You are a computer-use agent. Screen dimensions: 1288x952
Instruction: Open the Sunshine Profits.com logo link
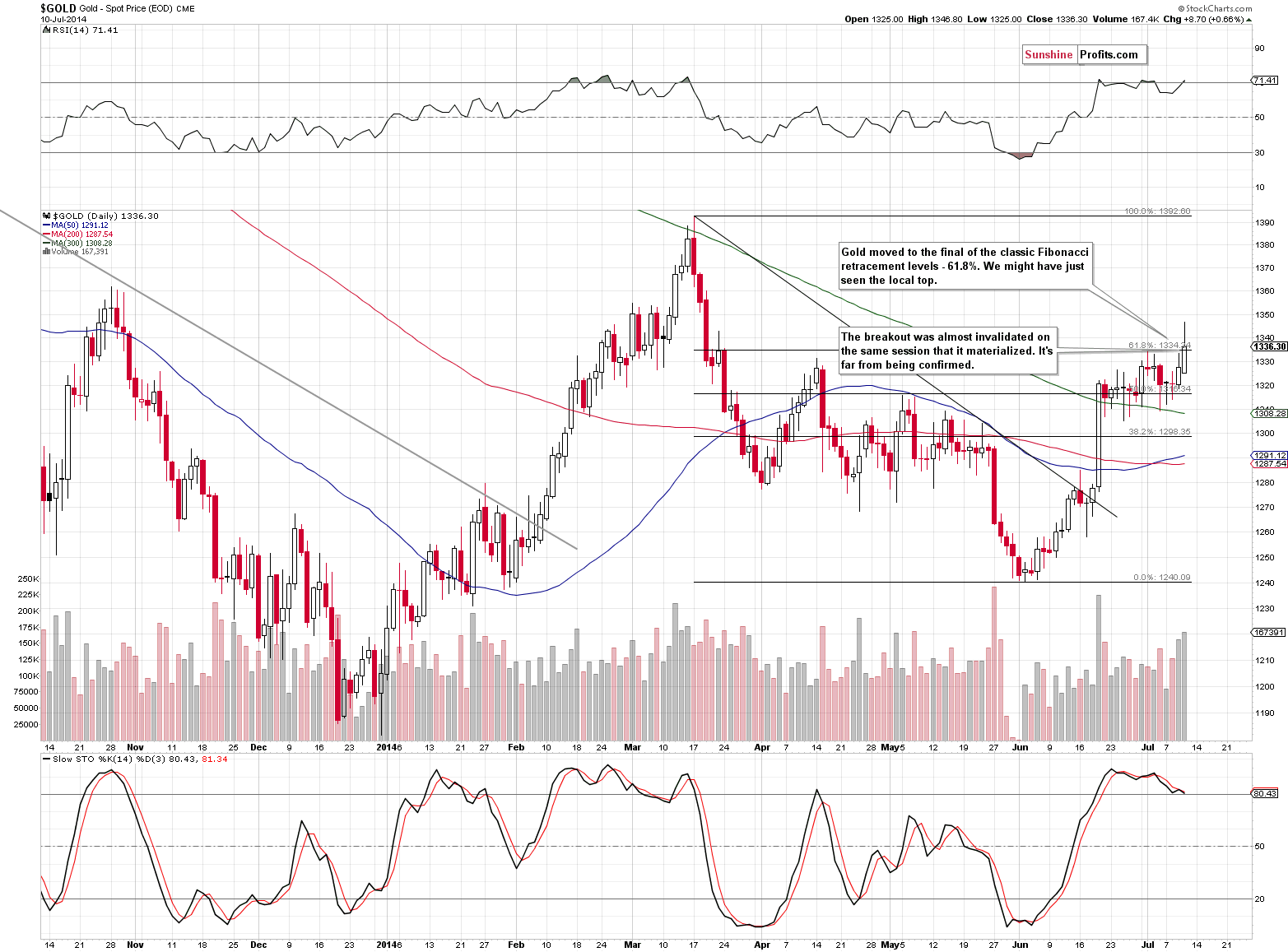coord(1084,54)
